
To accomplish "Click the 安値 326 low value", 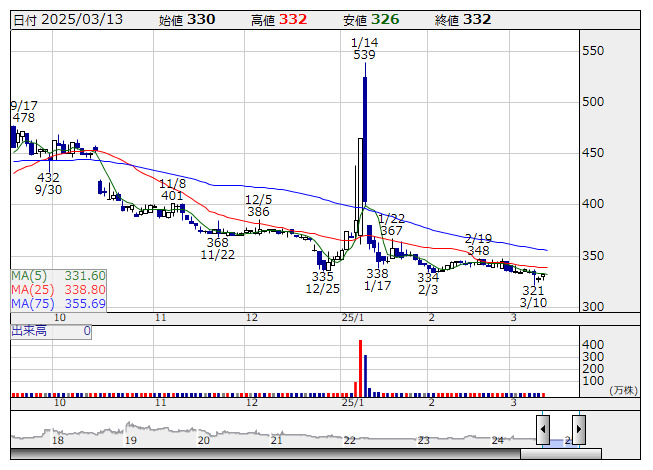I will 371,20.
